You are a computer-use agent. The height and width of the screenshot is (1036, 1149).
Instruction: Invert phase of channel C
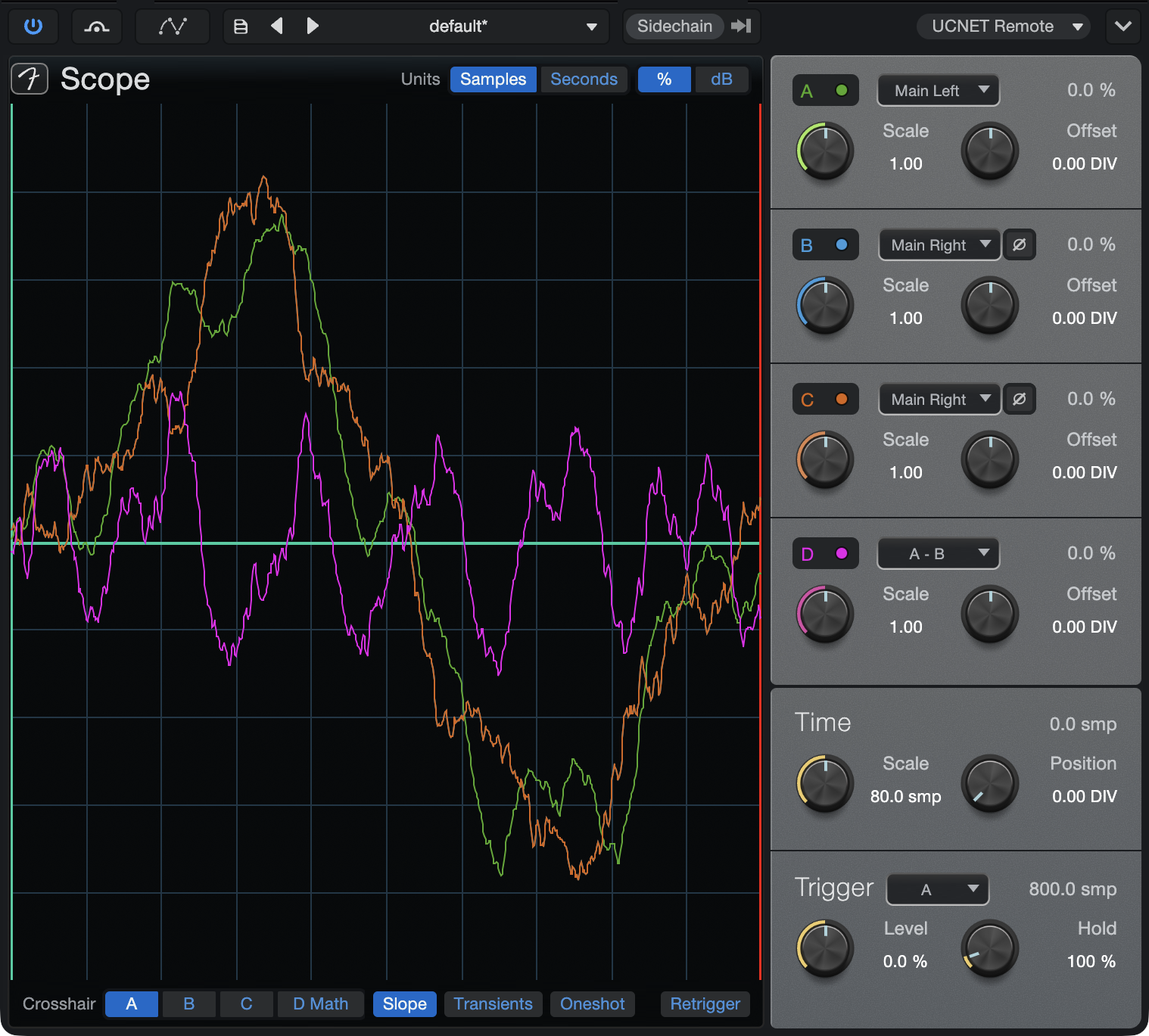[1020, 399]
